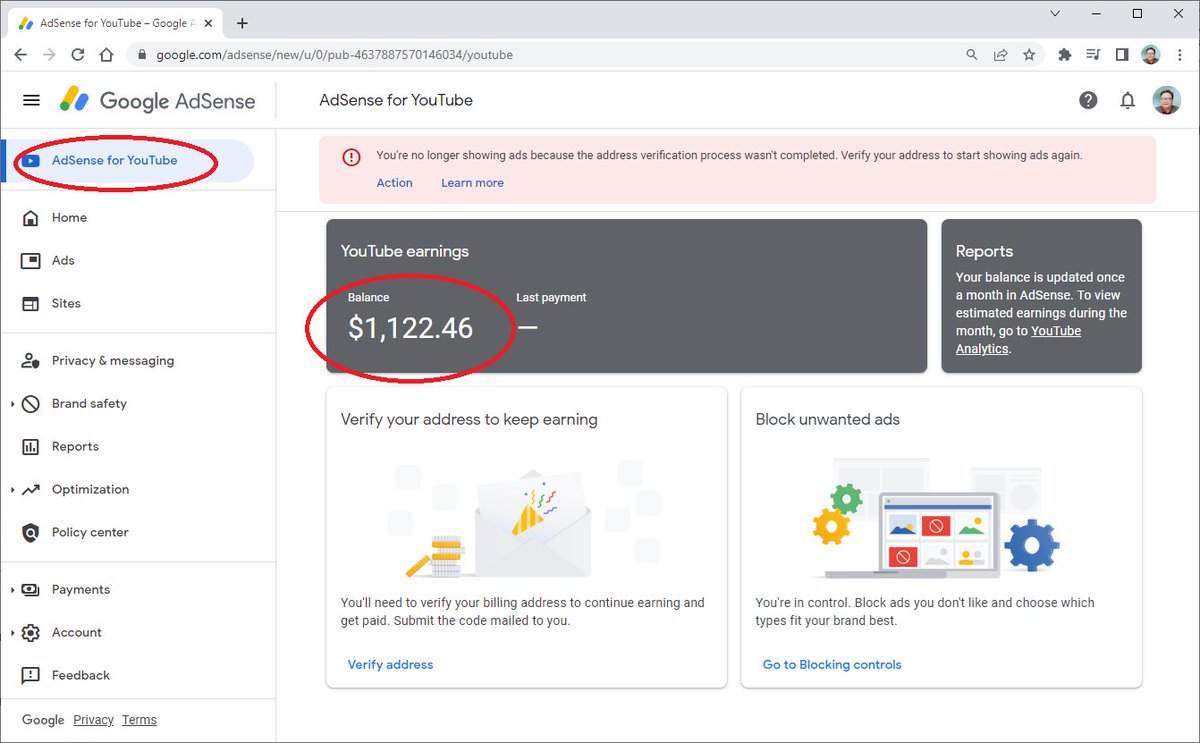Expand the Optimization section arrow
The width and height of the screenshot is (1200, 743).
point(12,490)
